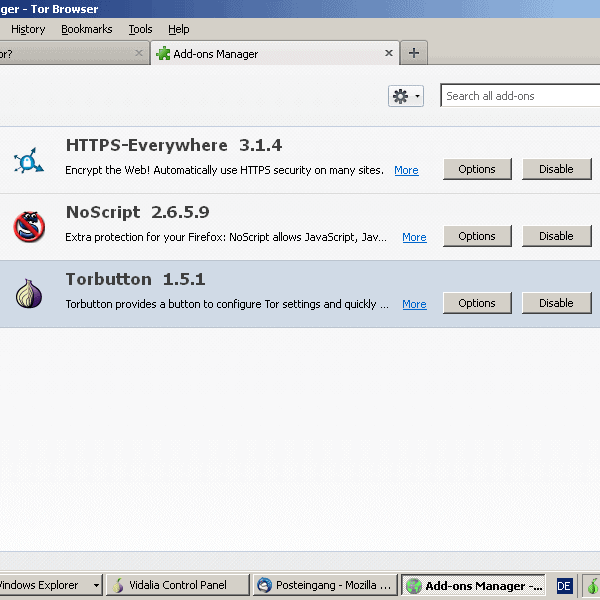This screenshot has width=600, height=600.
Task: Click 'Encrypt the Web!' description text
Action: pyautogui.click(x=224, y=170)
